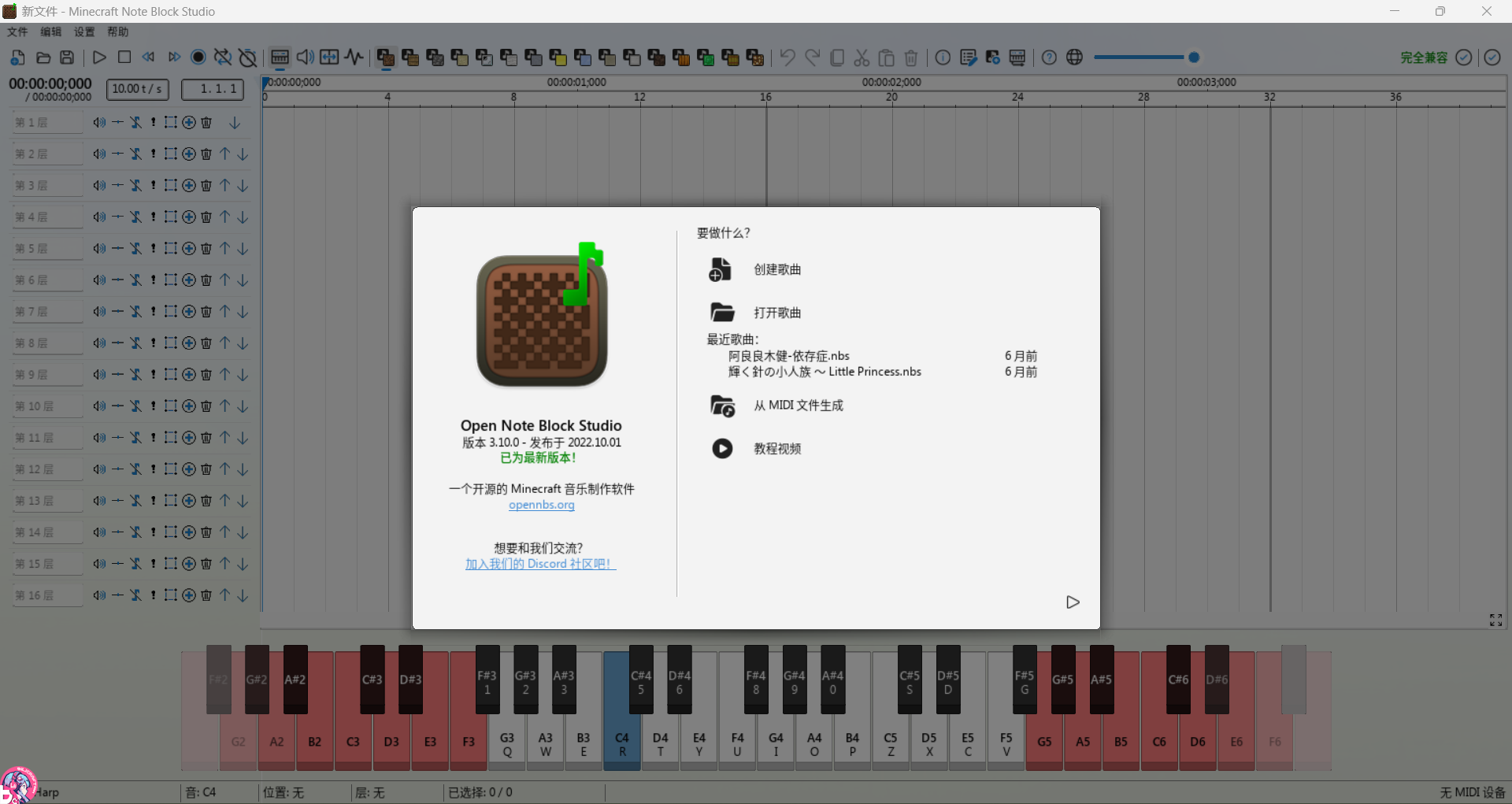Click the layer 1 name field 第 1 层
This screenshot has height=804, width=1512.
point(47,123)
